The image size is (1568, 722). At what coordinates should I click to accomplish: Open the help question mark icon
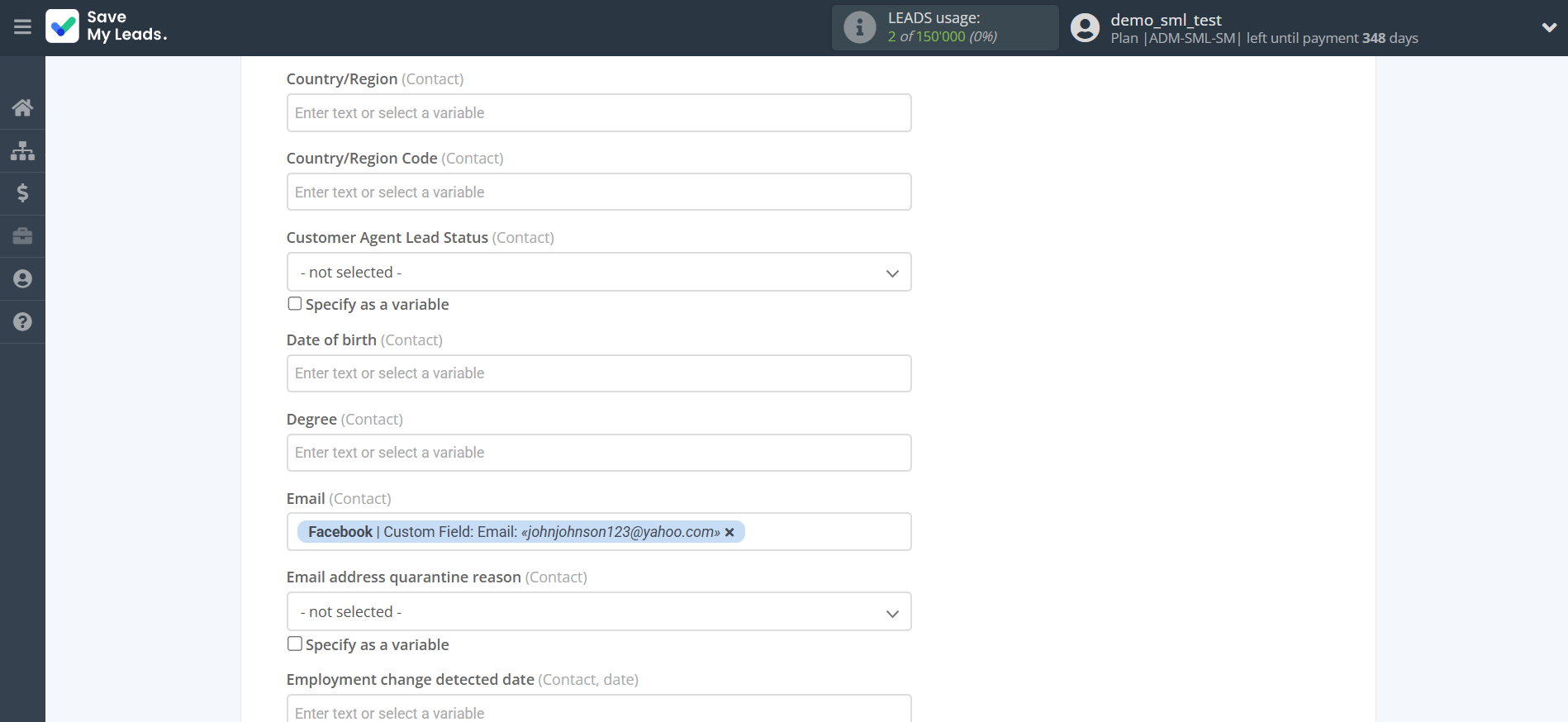click(22, 322)
